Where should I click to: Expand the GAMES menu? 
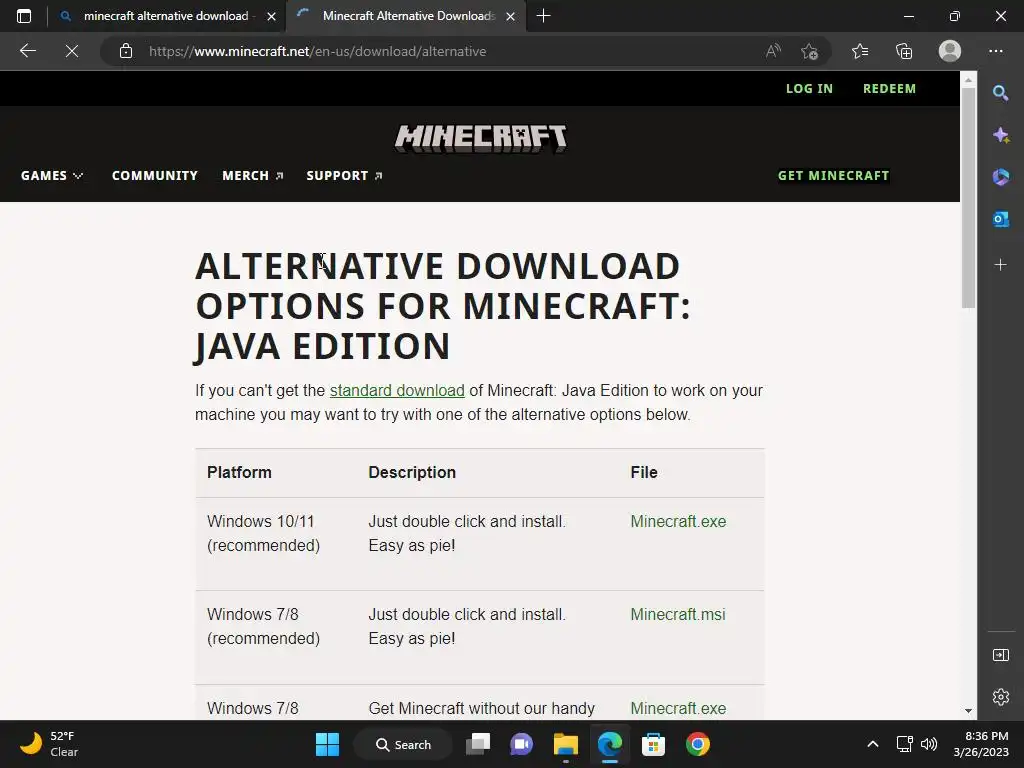tap(52, 176)
